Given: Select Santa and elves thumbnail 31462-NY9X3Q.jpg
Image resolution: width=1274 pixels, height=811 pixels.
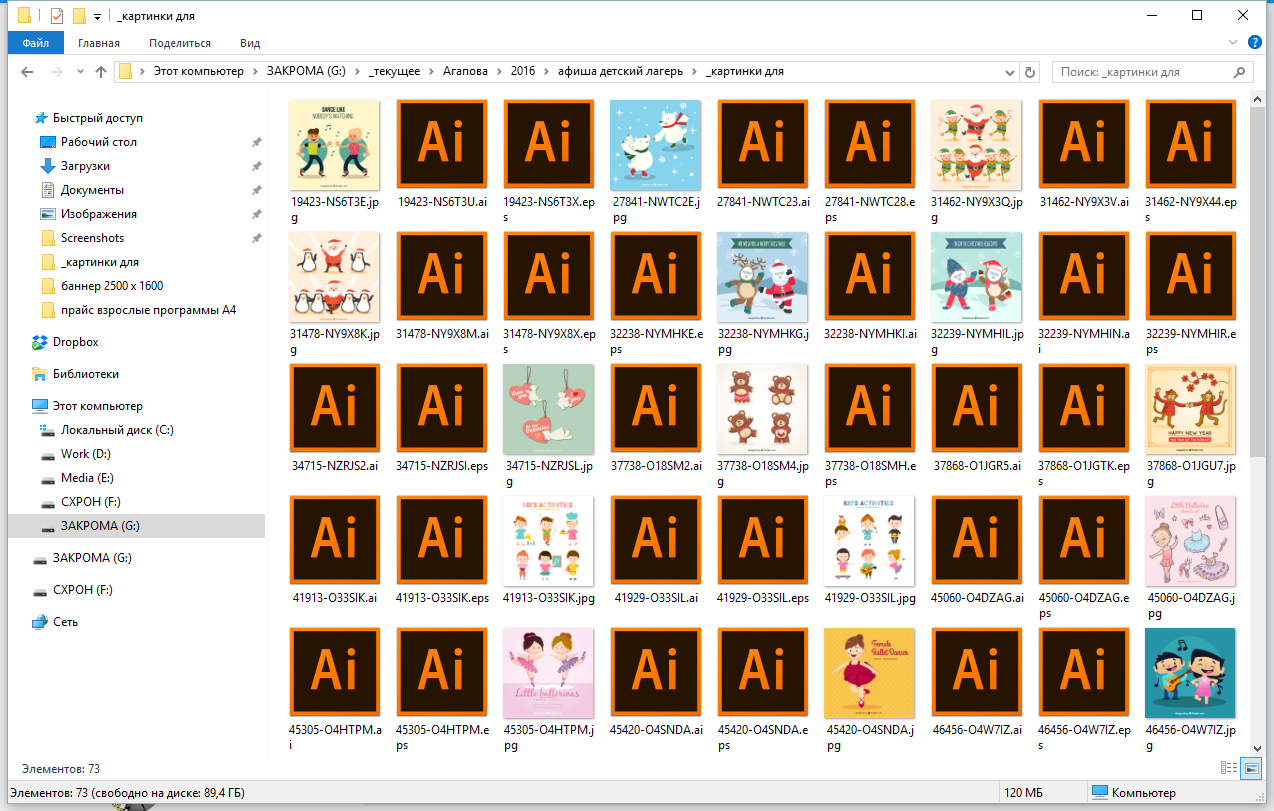Looking at the screenshot, I should (x=976, y=146).
